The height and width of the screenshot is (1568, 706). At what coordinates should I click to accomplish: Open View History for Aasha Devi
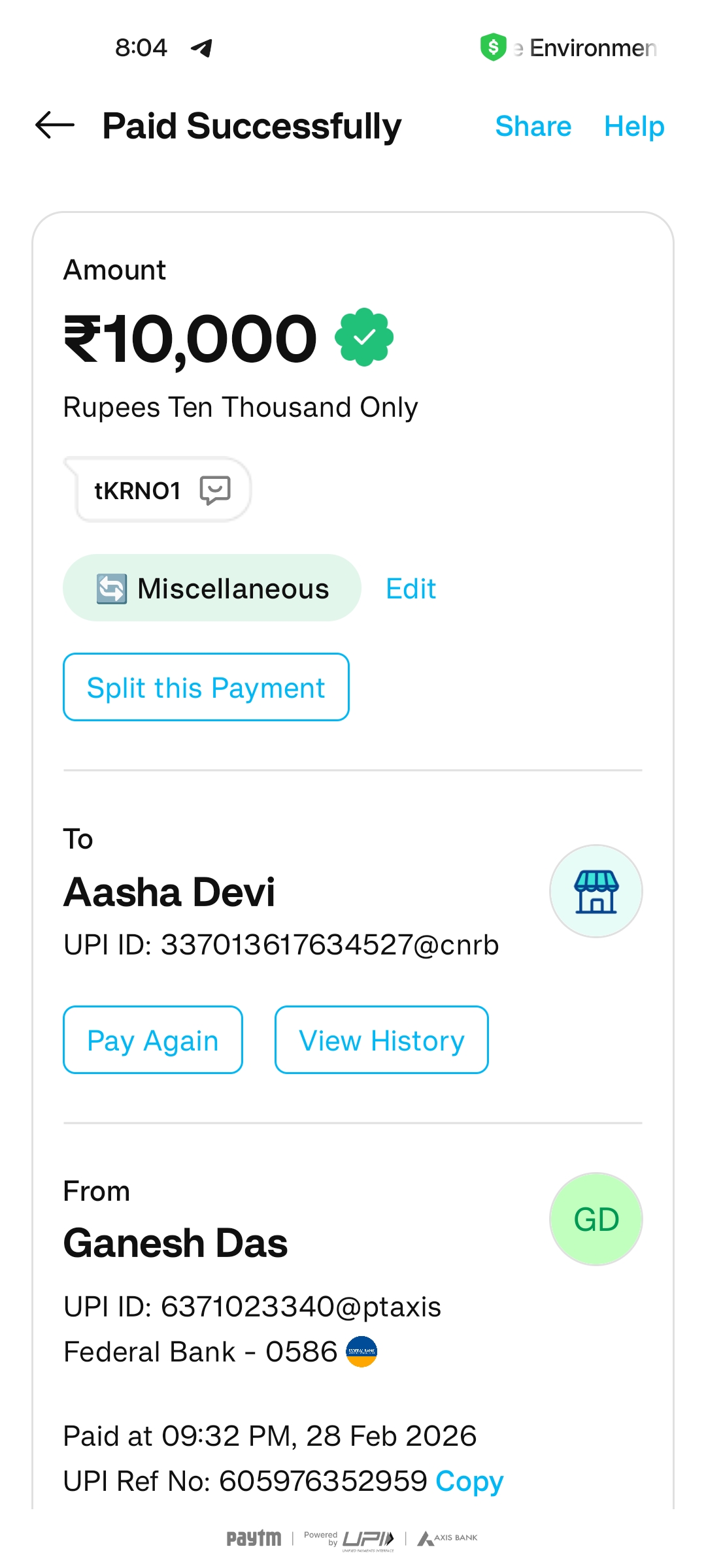[381, 1040]
